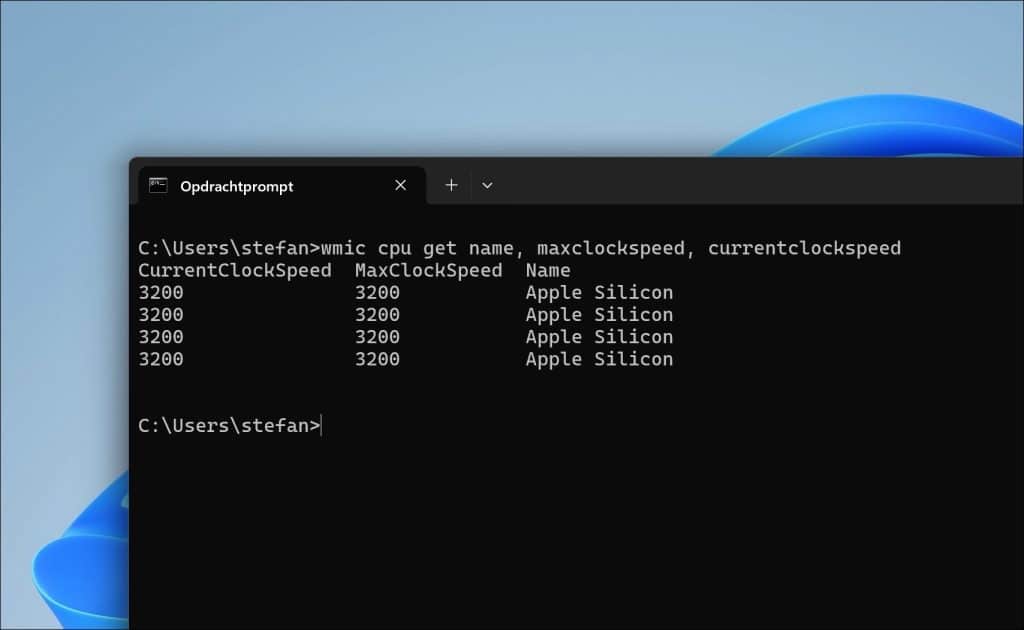Click the second row CurrentClockSpeed 3200 value
This screenshot has height=630, width=1024.
161,315
